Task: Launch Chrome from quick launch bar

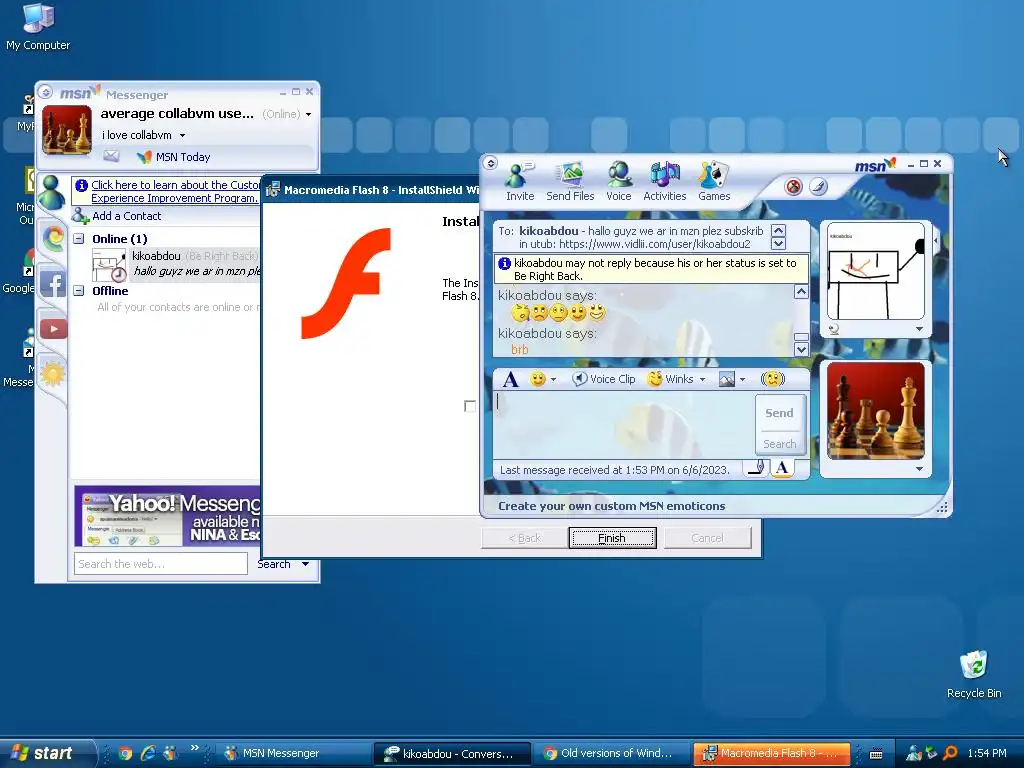Action: pos(125,754)
